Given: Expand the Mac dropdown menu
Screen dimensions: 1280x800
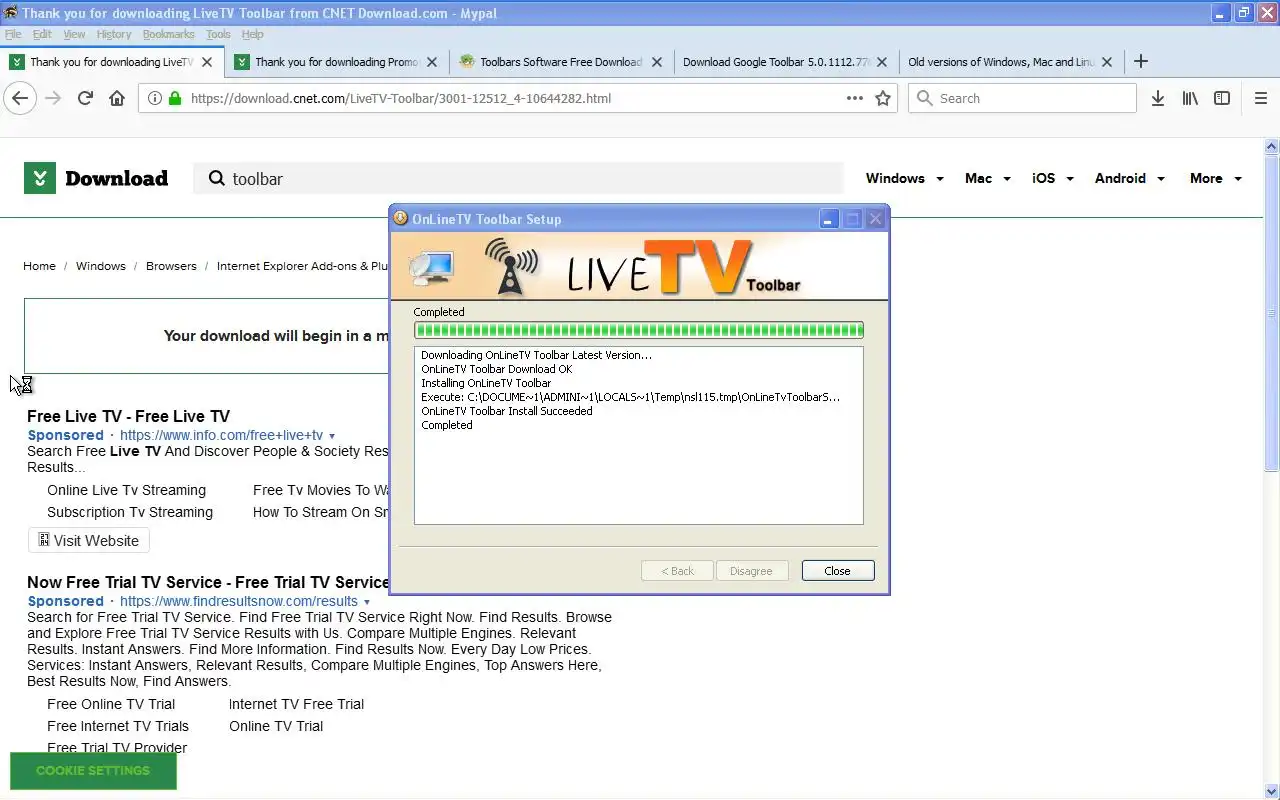Looking at the screenshot, I should [987, 178].
